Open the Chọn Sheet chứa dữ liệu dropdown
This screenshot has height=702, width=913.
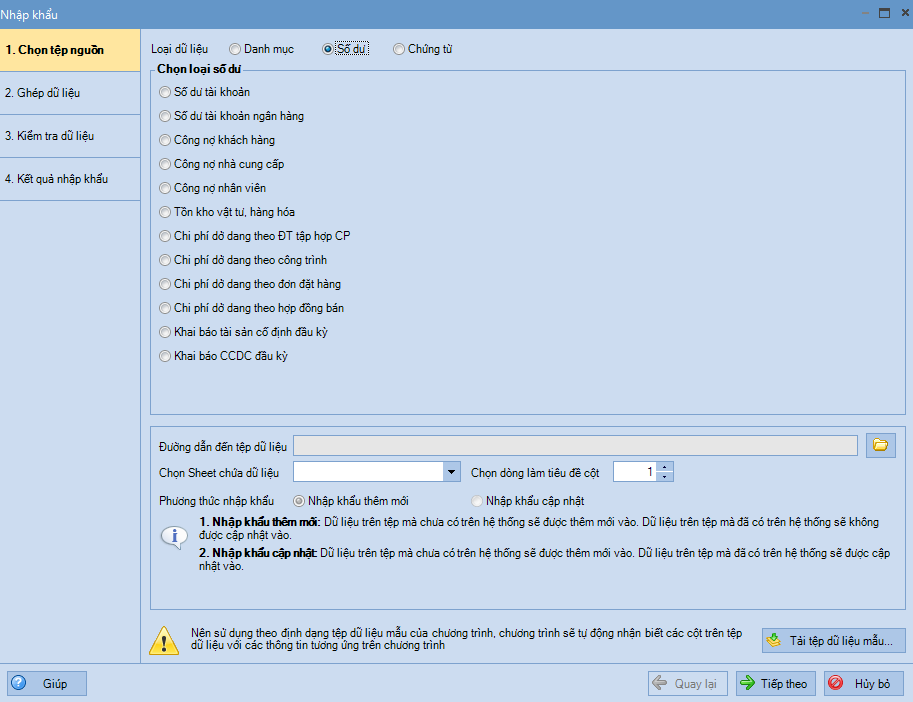[x=451, y=471]
